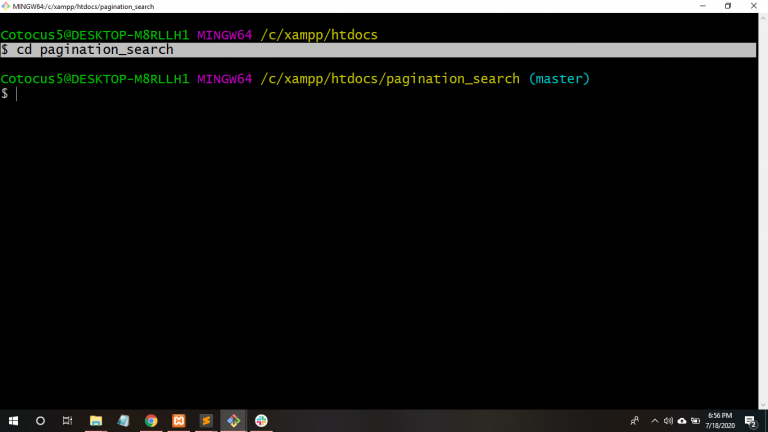
Task: Open the Windows Start menu
Action: (x=13, y=421)
